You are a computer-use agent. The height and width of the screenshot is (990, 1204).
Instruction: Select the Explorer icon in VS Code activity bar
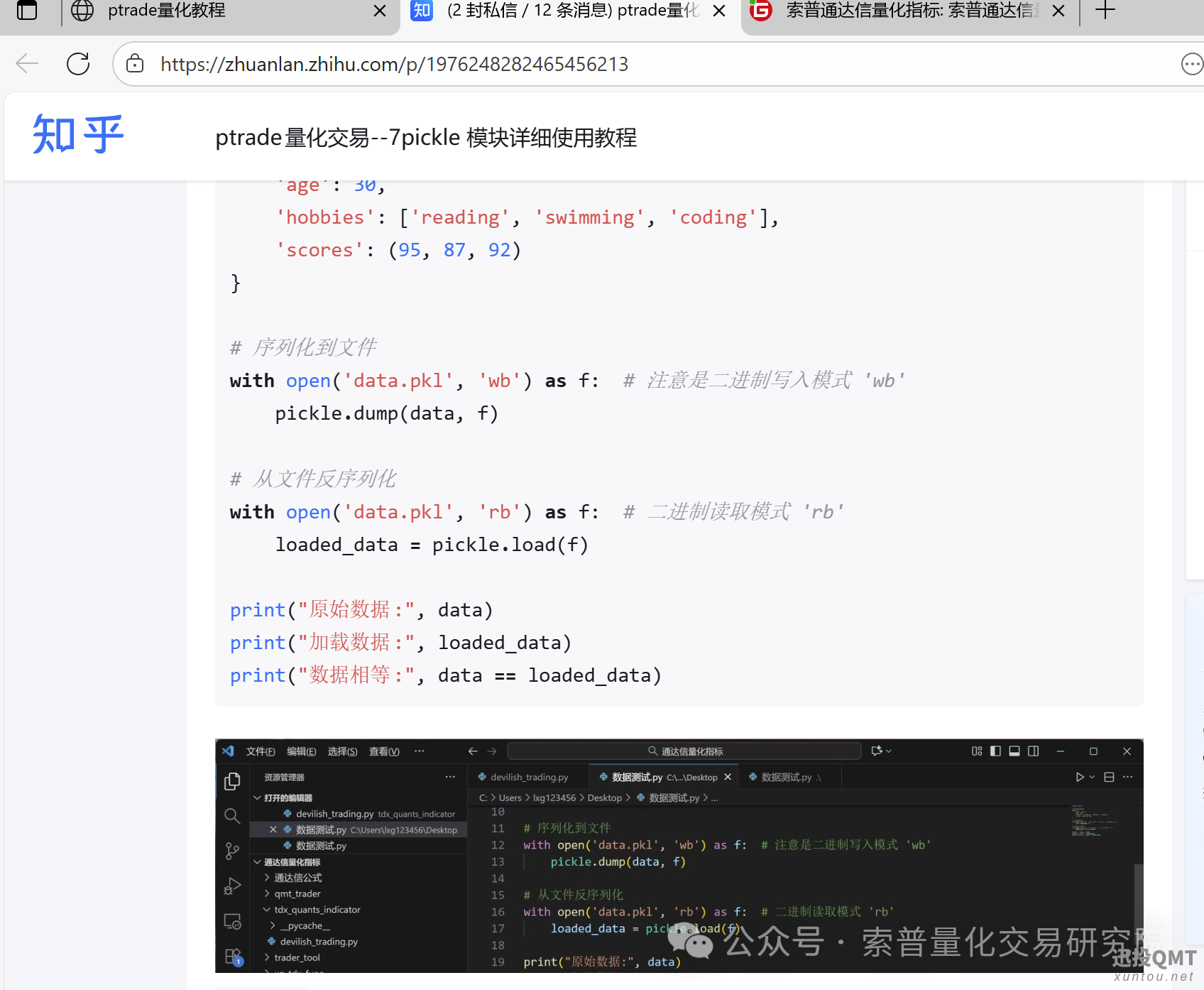pos(232,781)
